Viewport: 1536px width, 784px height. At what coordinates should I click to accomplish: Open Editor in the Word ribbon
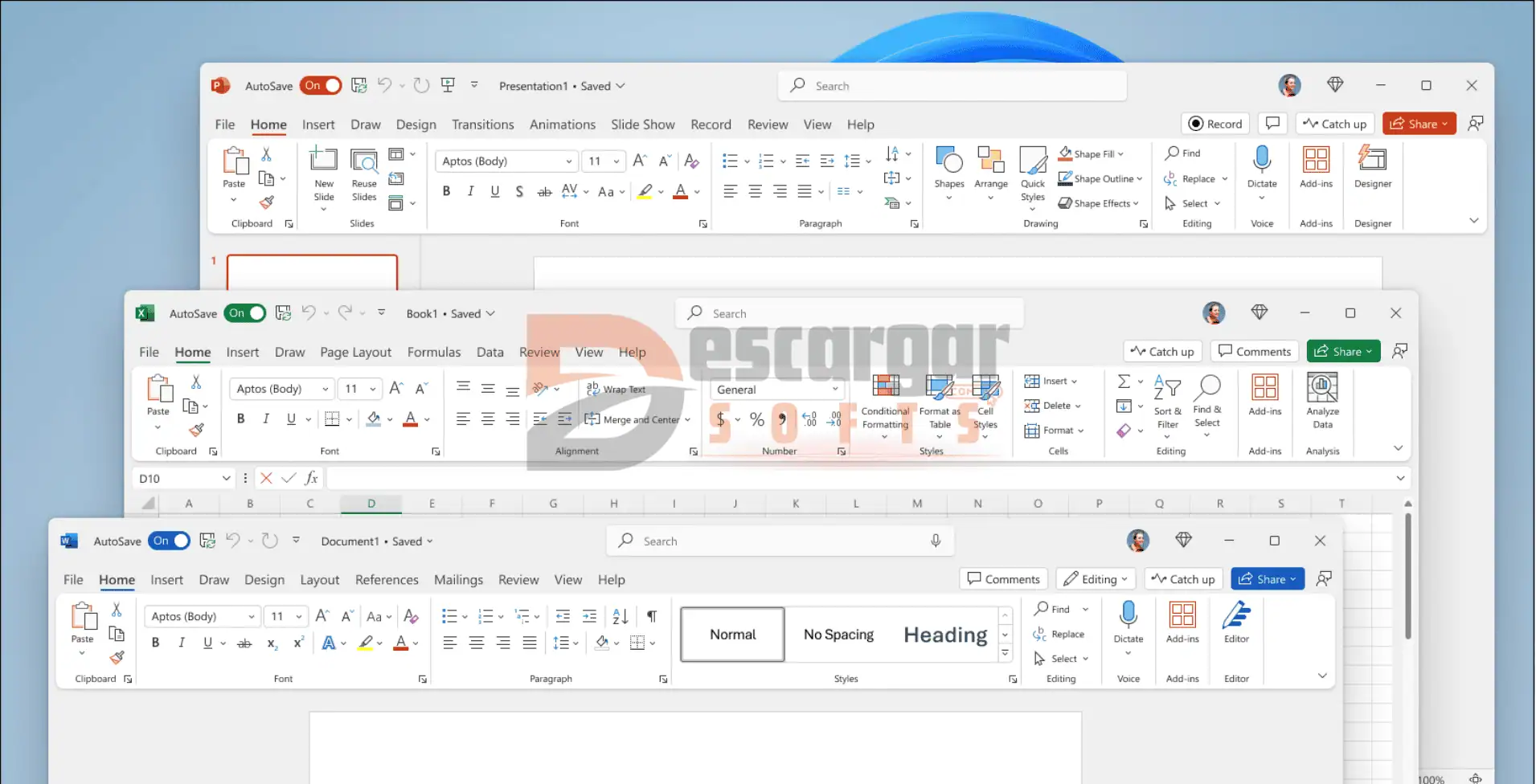pos(1236,622)
